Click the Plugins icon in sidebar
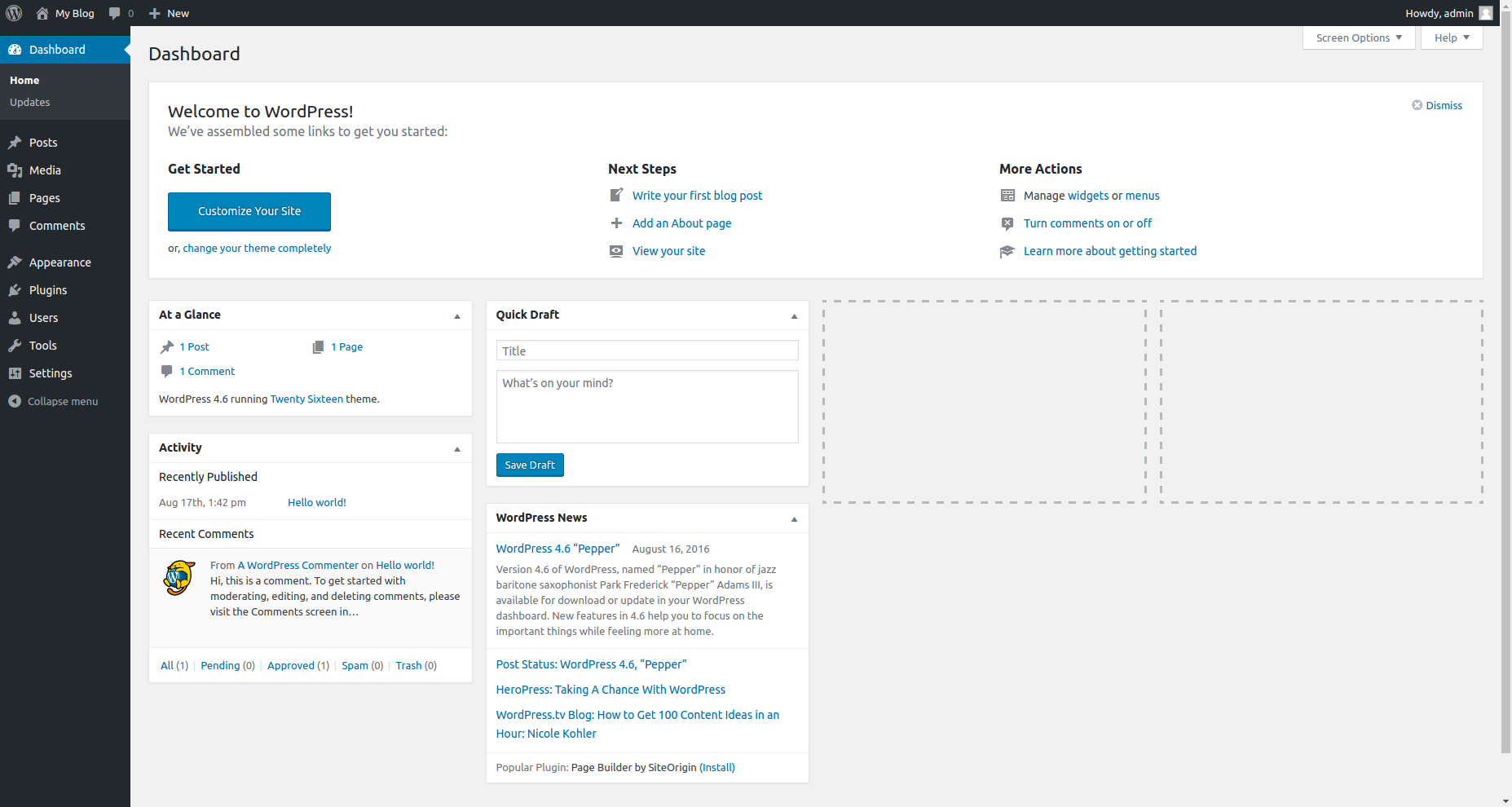Image resolution: width=1512 pixels, height=807 pixels. (15, 290)
